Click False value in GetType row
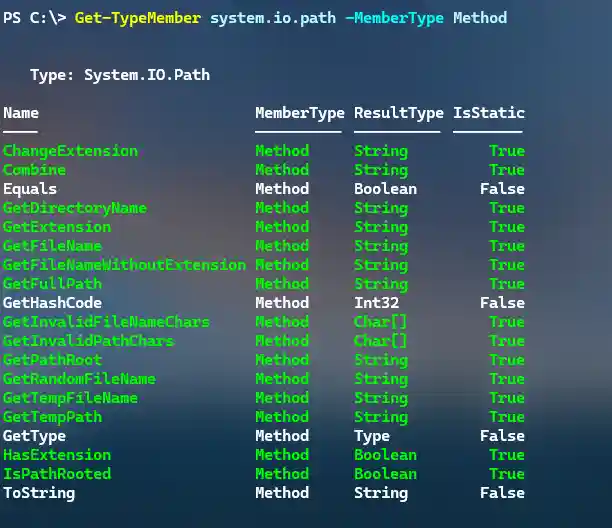This screenshot has width=612, height=528. tap(502, 436)
